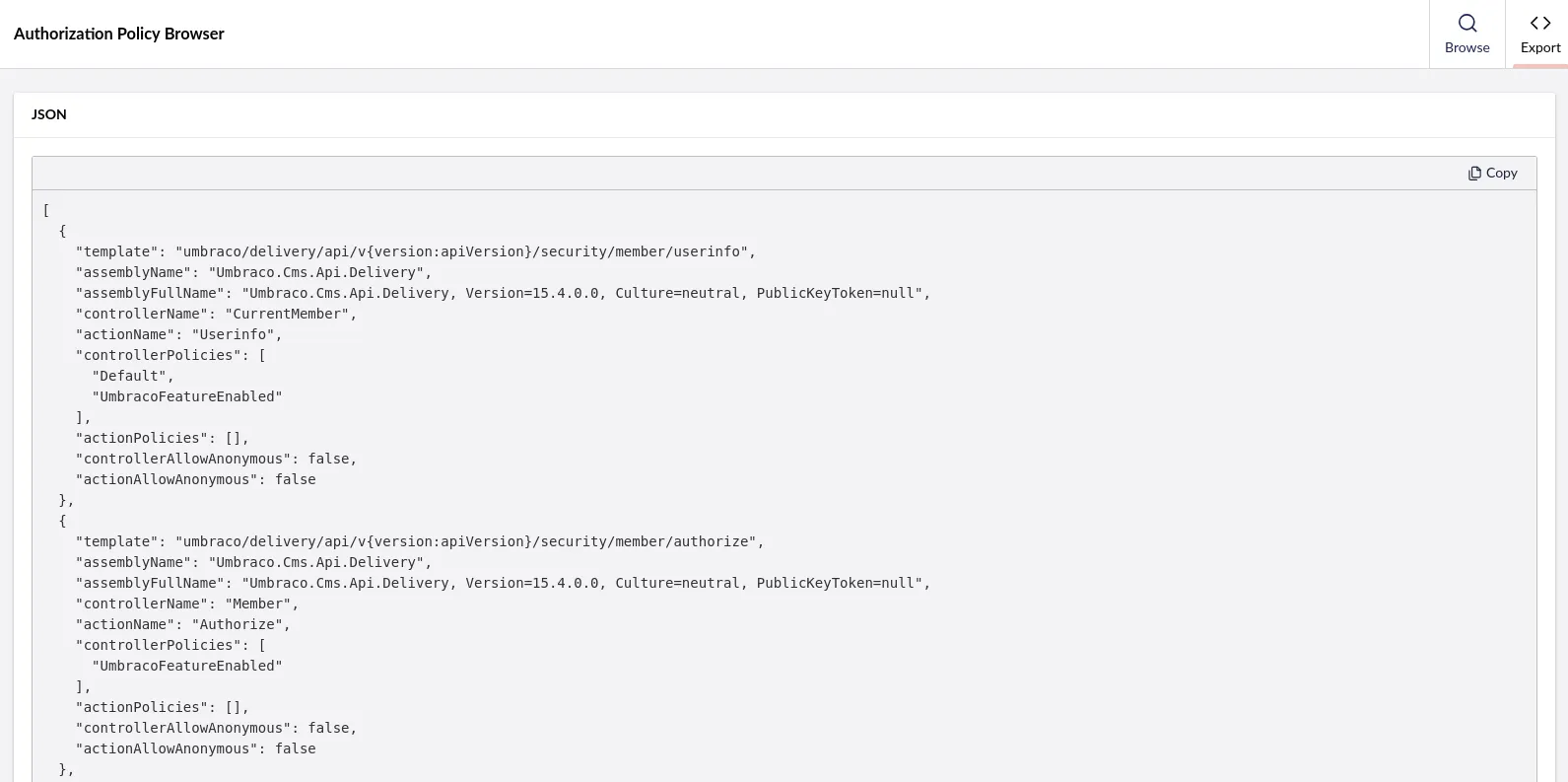
Task: Click the last "actionAllowAnonymous": false line
Action: [195, 748]
